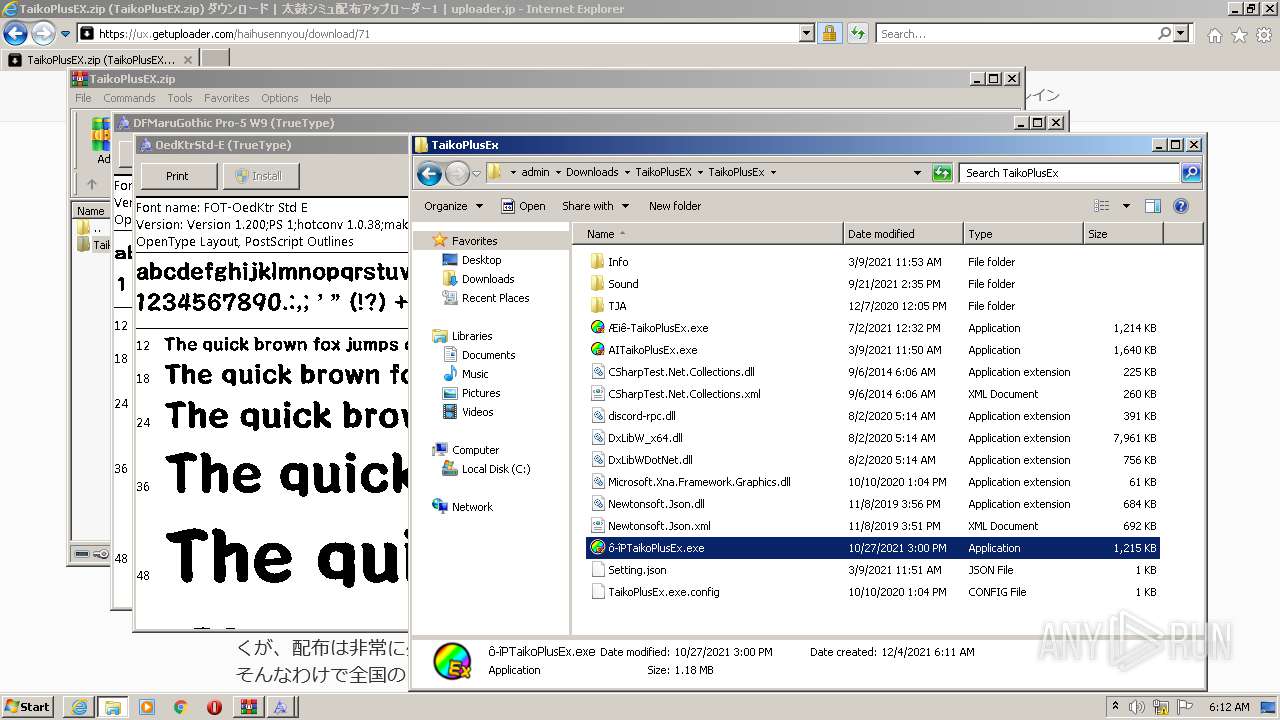Click the Open button in Explorer toolbar
This screenshot has width=1280, height=720.
(x=523, y=206)
